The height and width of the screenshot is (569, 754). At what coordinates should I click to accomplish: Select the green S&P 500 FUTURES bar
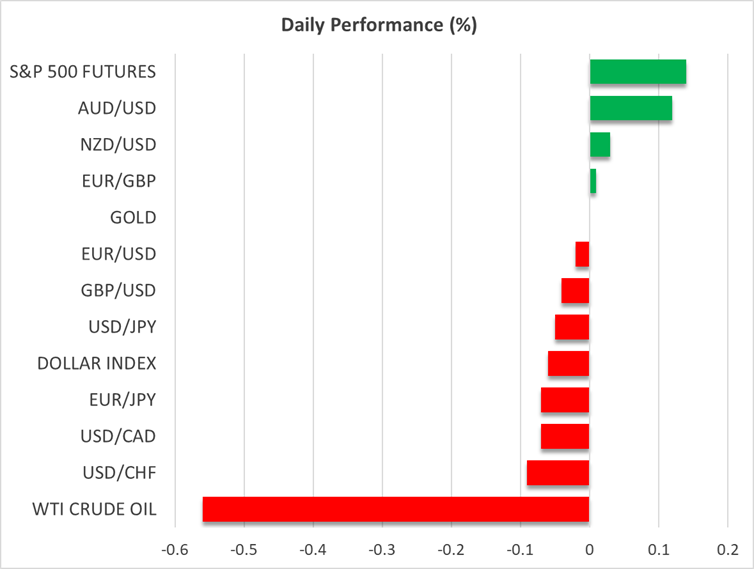tap(637, 72)
